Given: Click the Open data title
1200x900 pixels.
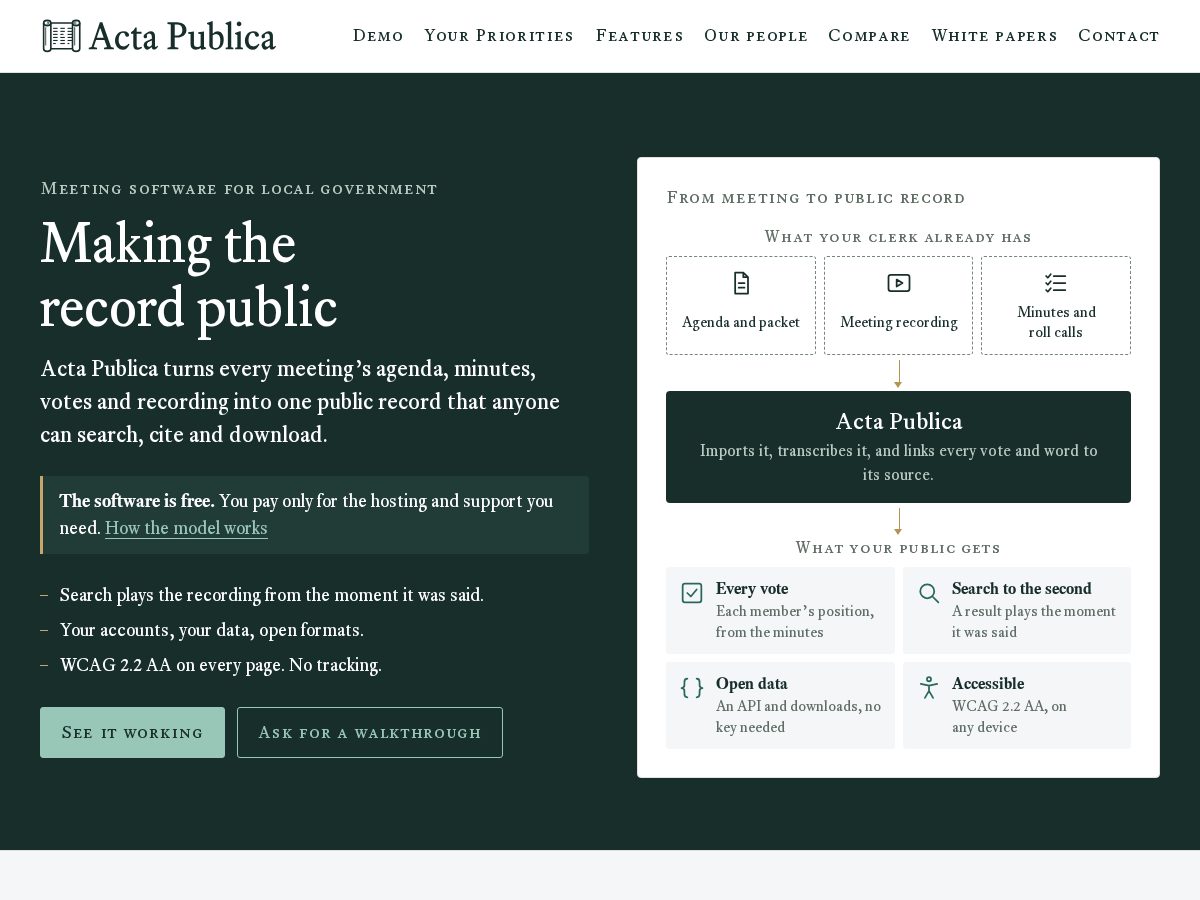Looking at the screenshot, I should [x=752, y=684].
